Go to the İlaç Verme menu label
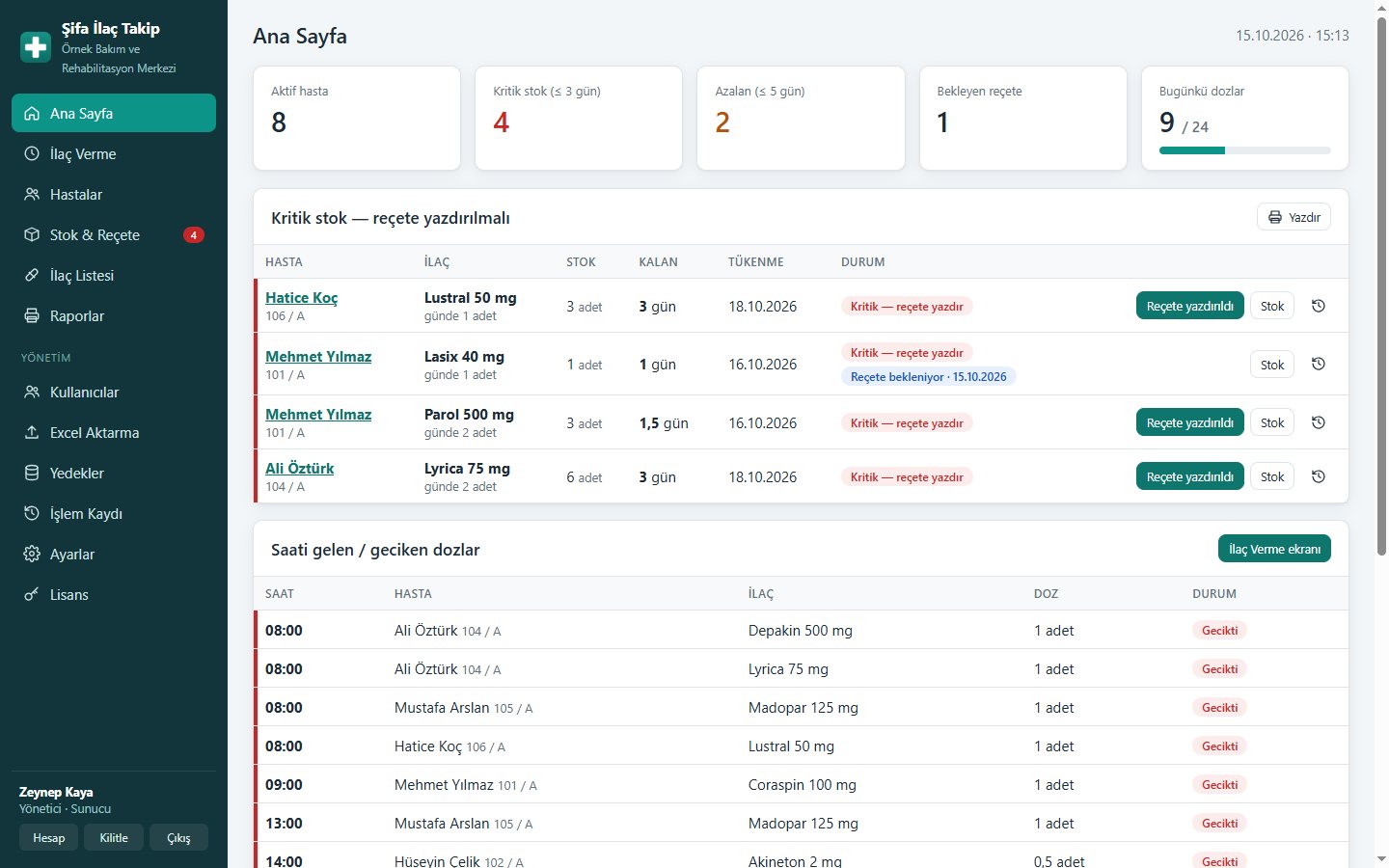1389x868 pixels. pyautogui.click(x=83, y=153)
